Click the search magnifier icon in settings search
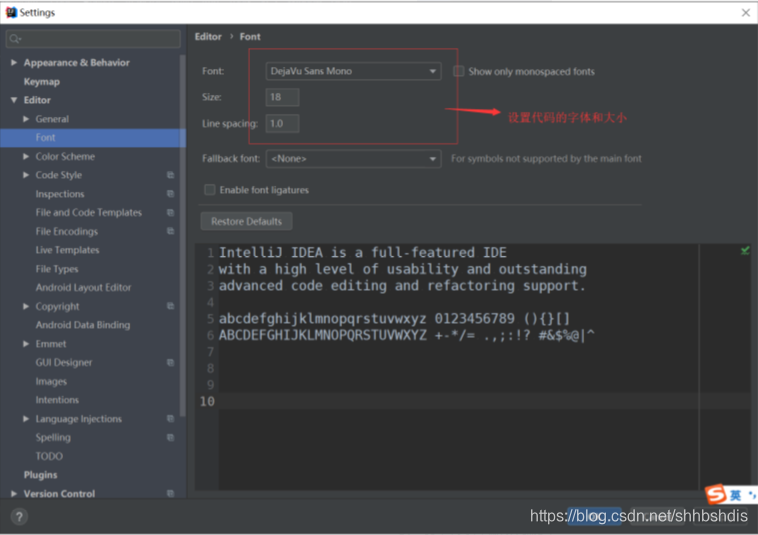Image resolution: width=758 pixels, height=535 pixels. pyautogui.click(x=15, y=39)
